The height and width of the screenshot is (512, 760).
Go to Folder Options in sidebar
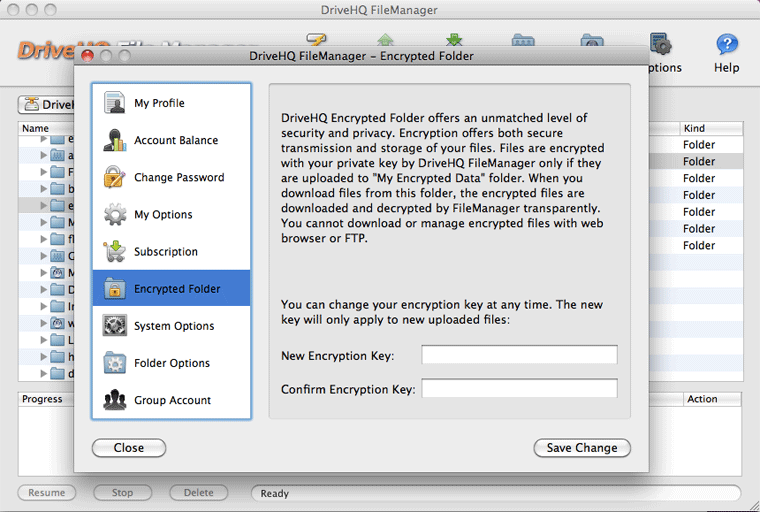(x=171, y=363)
